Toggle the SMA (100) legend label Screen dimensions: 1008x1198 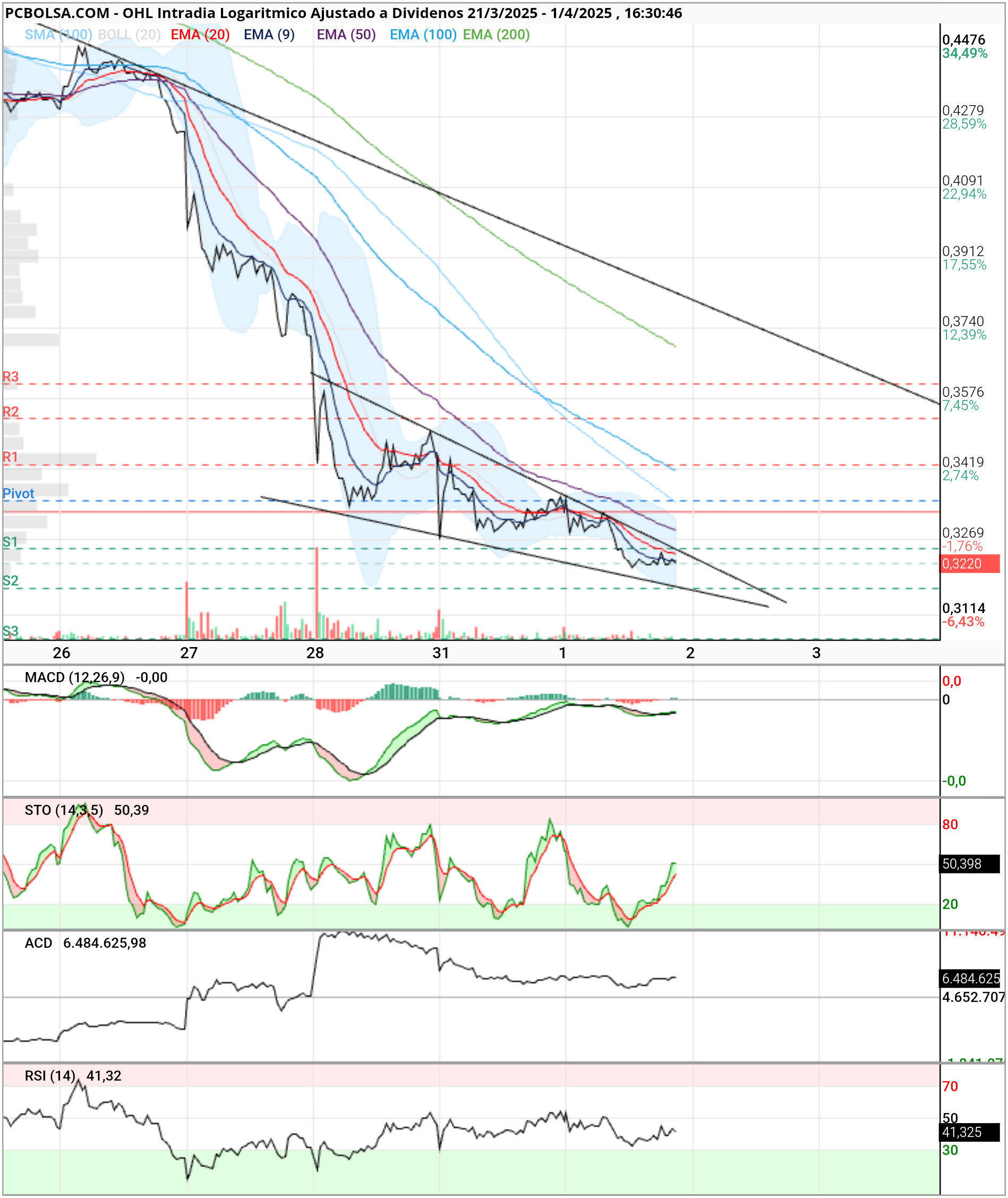click(x=58, y=35)
